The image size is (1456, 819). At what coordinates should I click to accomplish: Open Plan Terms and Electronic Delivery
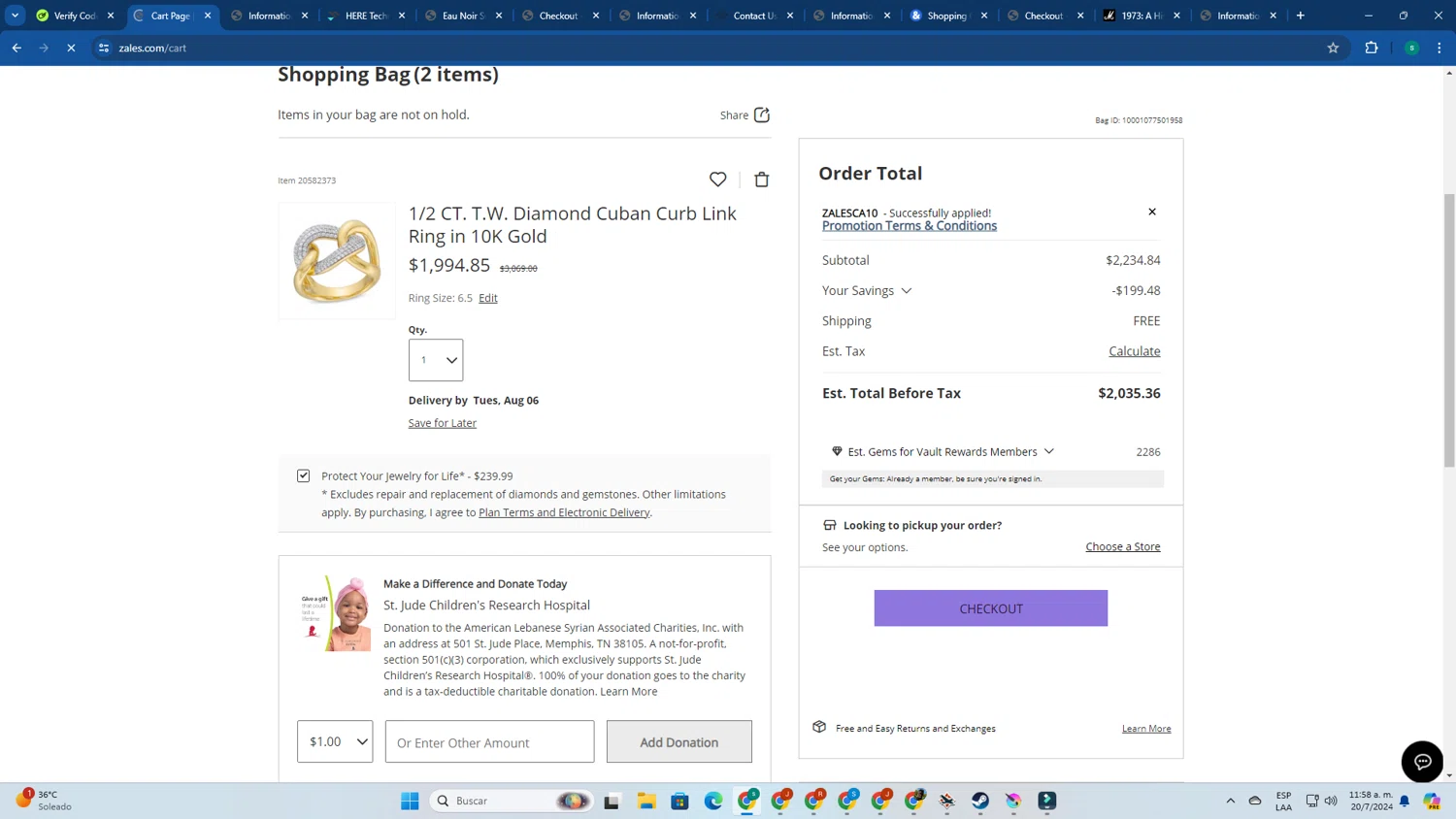pos(564,512)
